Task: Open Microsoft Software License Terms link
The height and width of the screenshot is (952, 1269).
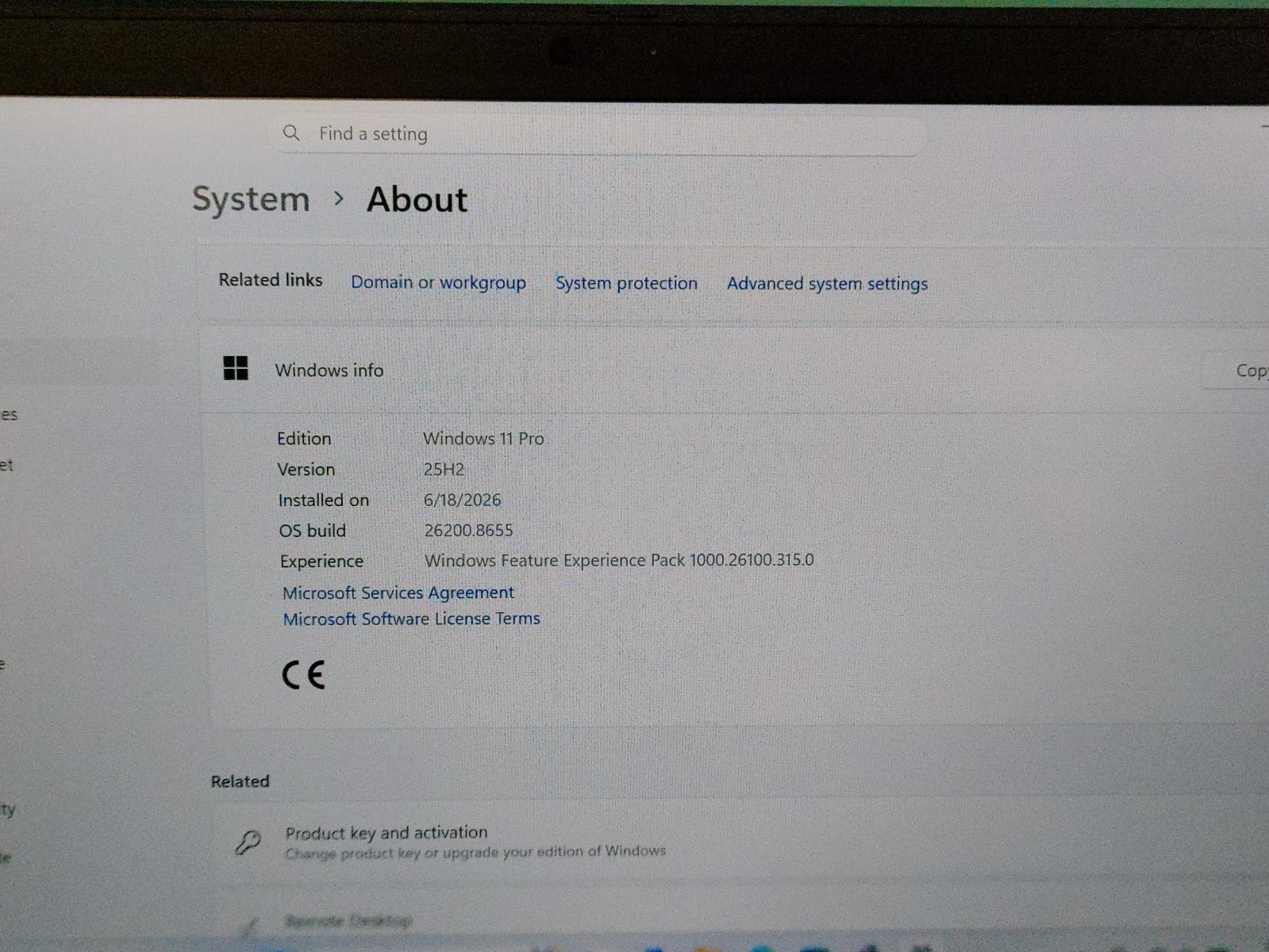Action: point(411,619)
